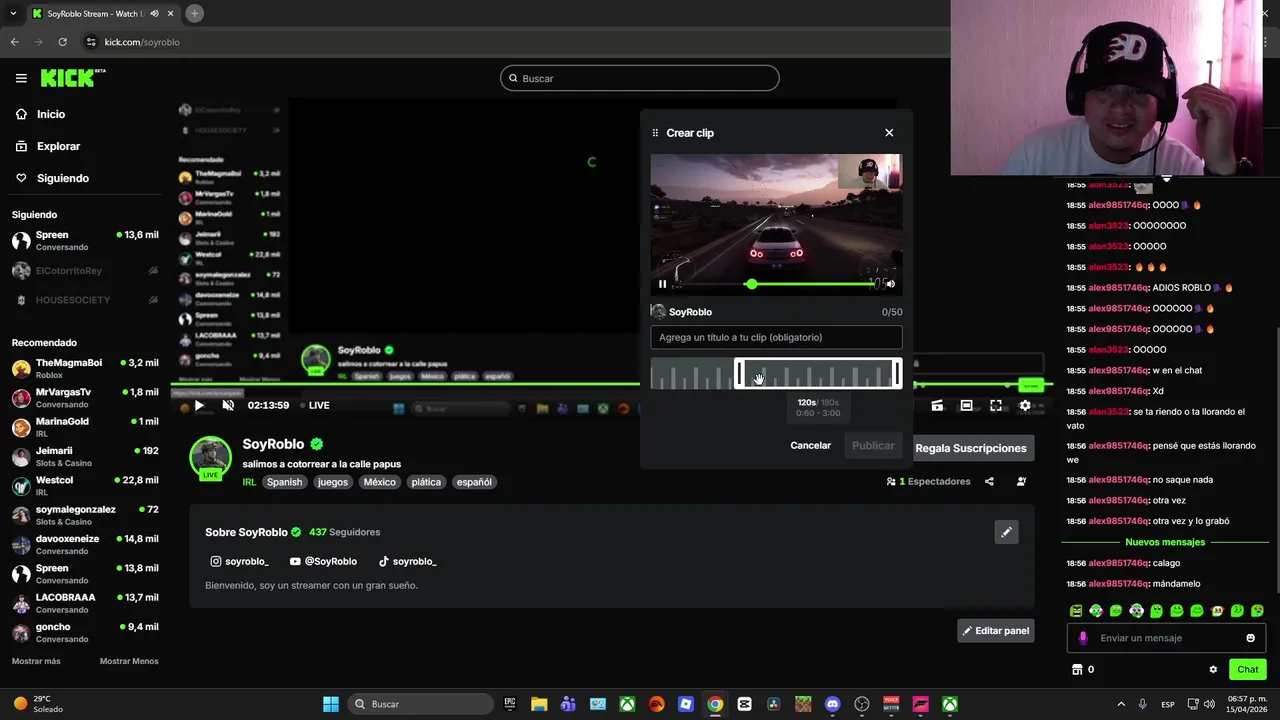Click the purple microphone in chat input

click(1082, 638)
